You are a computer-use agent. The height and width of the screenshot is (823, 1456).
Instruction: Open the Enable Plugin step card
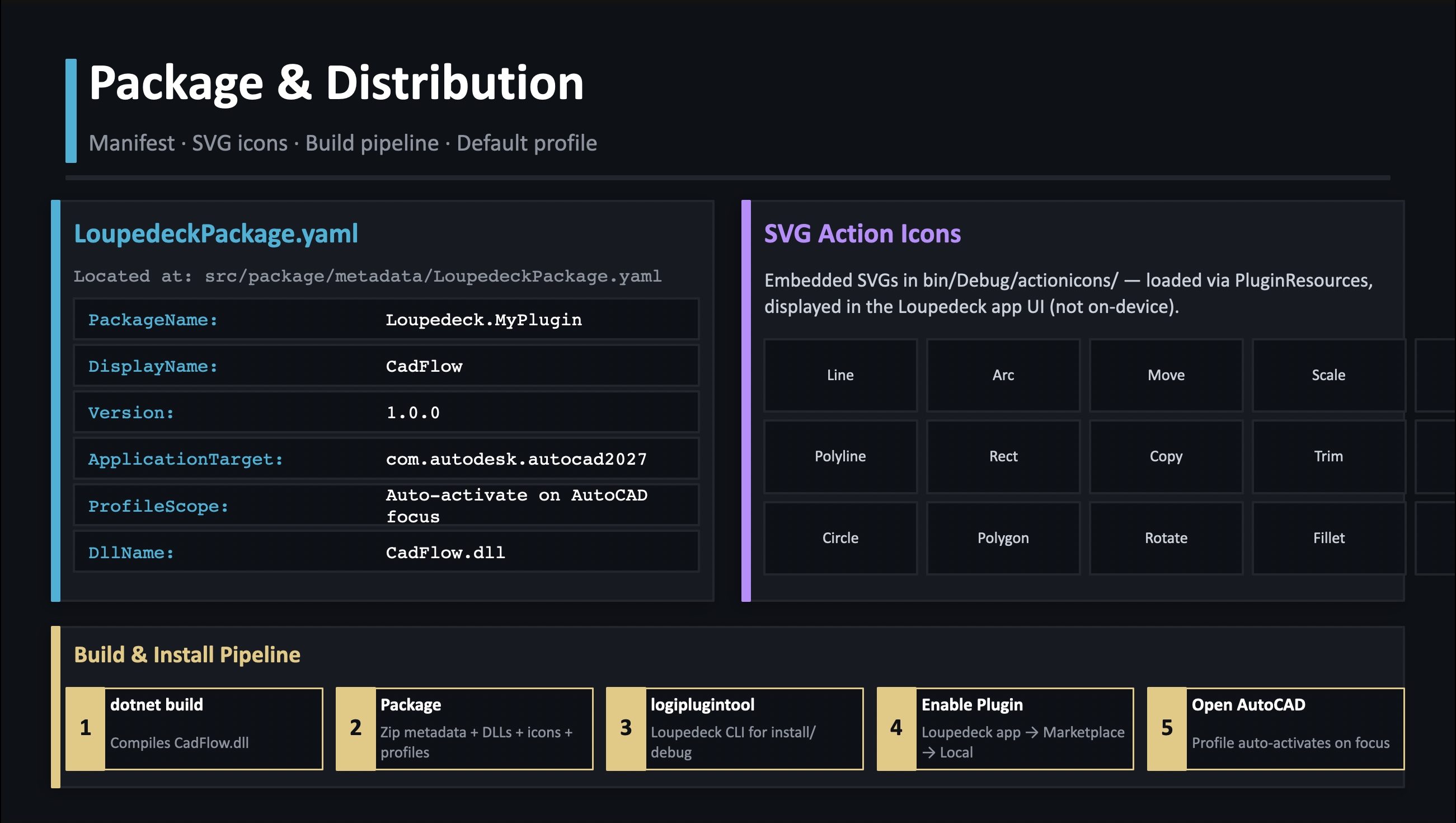click(1005, 728)
